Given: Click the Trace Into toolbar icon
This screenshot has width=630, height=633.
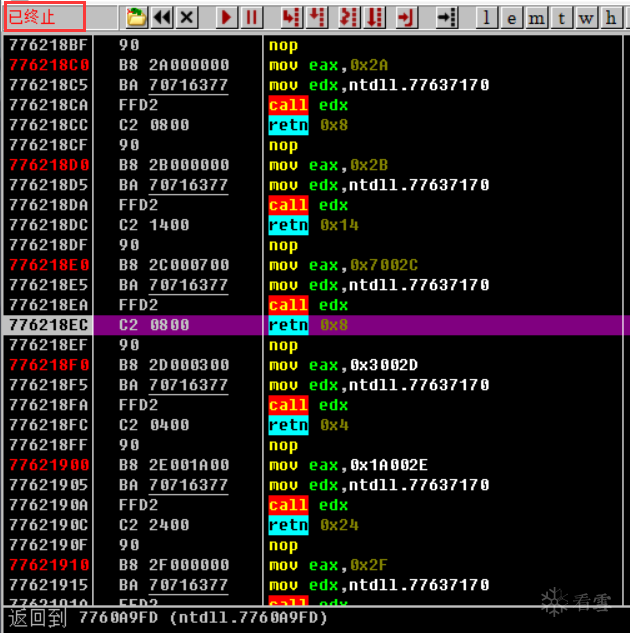Looking at the screenshot, I should [x=349, y=18].
